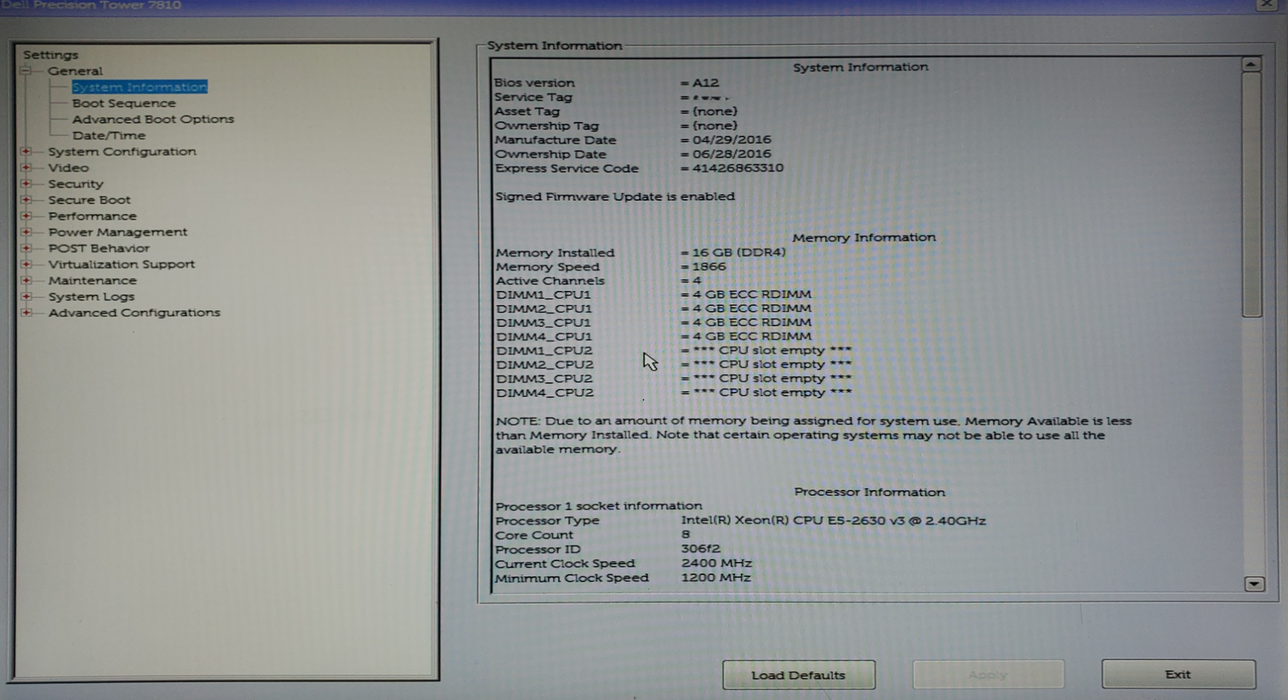
Task: Expand the Advanced Configurations node
Action: [x=26, y=312]
